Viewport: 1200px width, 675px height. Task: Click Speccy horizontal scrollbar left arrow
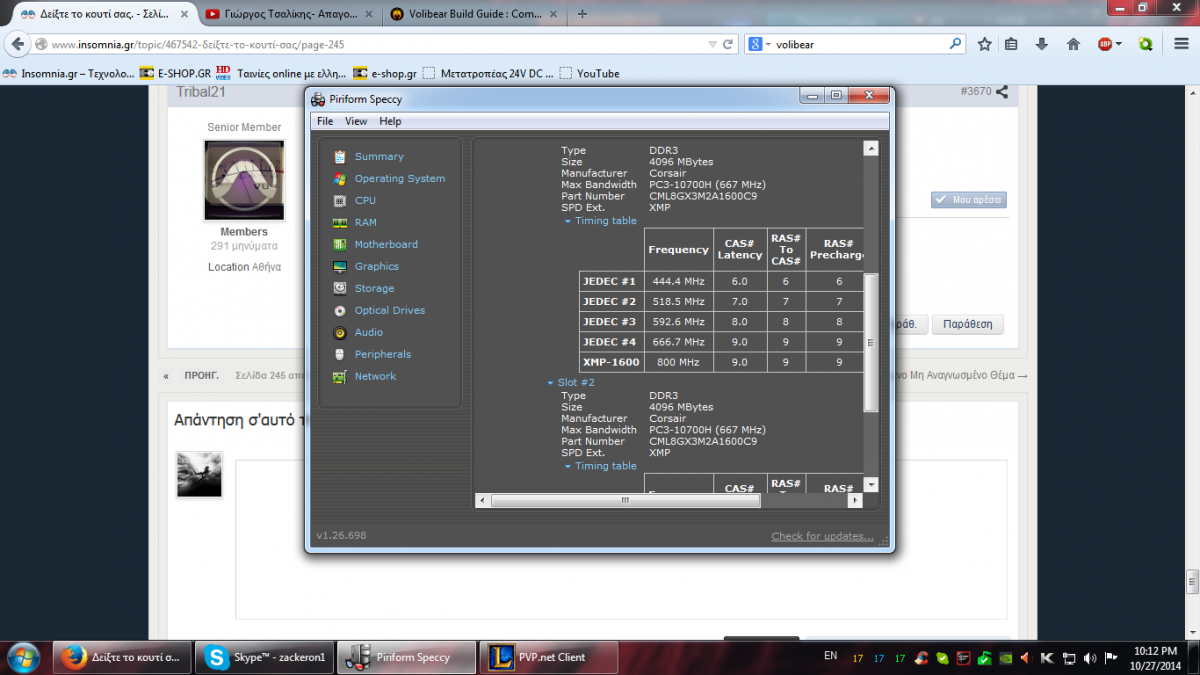pyautogui.click(x=482, y=500)
